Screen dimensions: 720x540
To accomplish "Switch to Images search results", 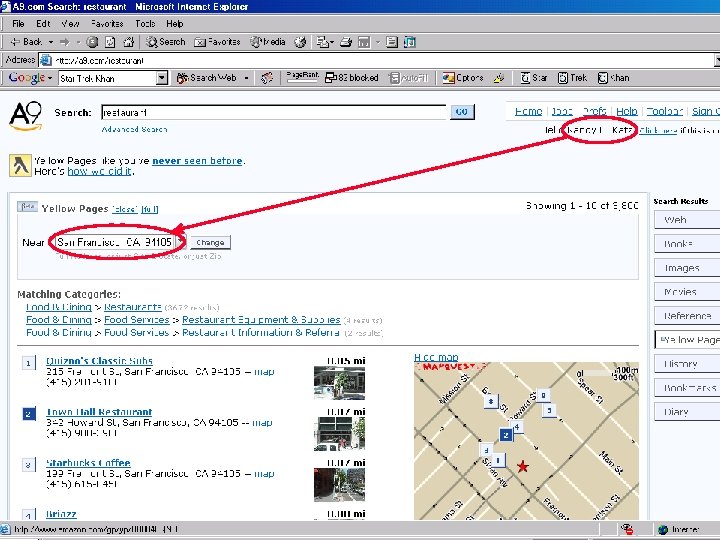I will [x=687, y=267].
